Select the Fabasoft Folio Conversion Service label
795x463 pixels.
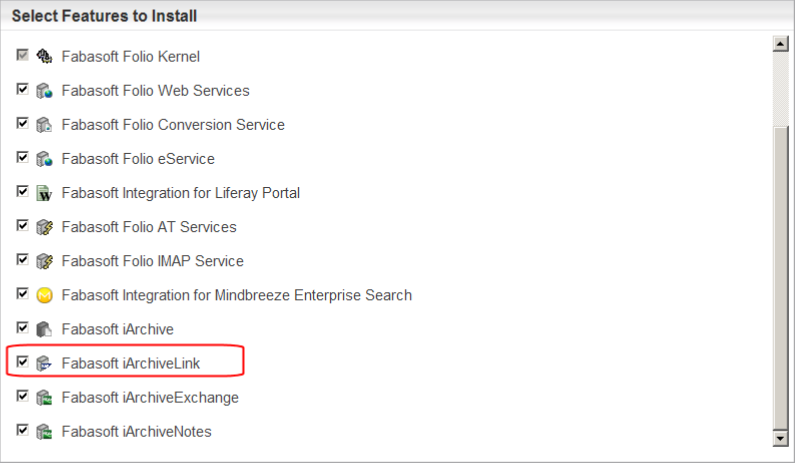pyautogui.click(x=173, y=124)
